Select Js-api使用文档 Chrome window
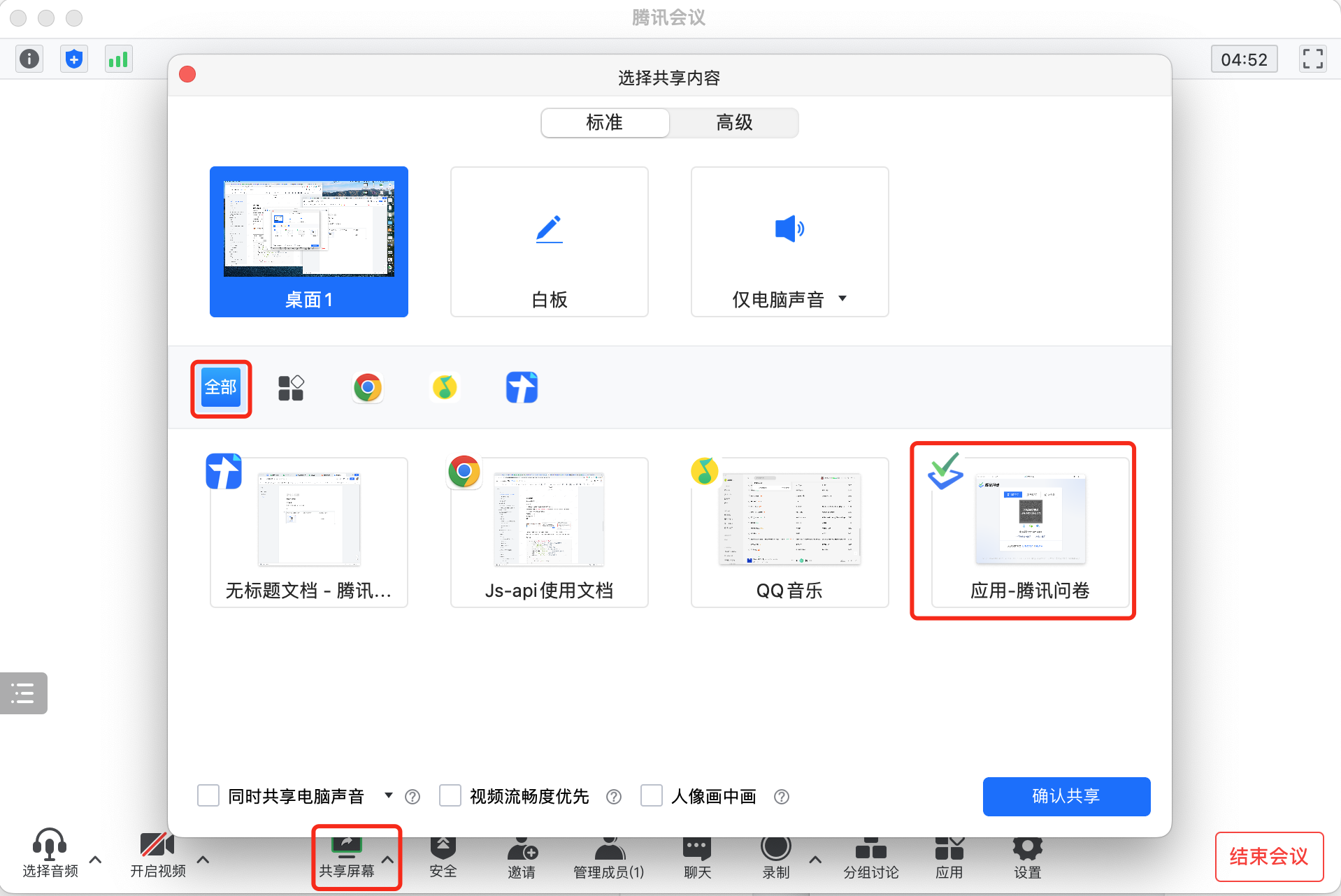This screenshot has height=896, width=1341. click(x=550, y=533)
